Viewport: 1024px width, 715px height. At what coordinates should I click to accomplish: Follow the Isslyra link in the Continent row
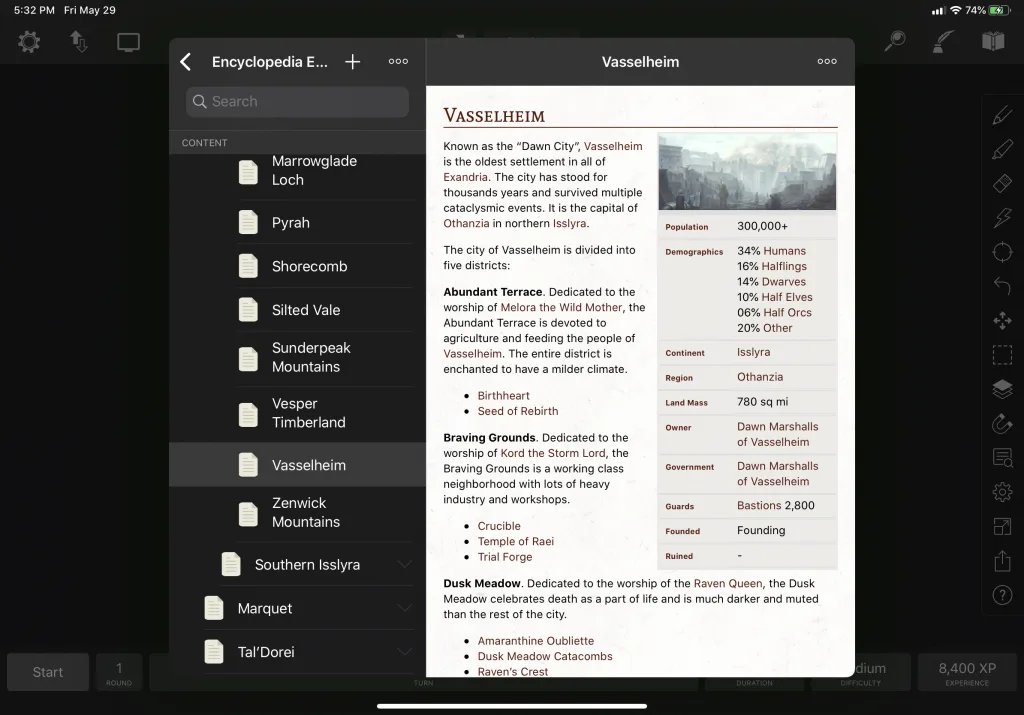coord(754,352)
